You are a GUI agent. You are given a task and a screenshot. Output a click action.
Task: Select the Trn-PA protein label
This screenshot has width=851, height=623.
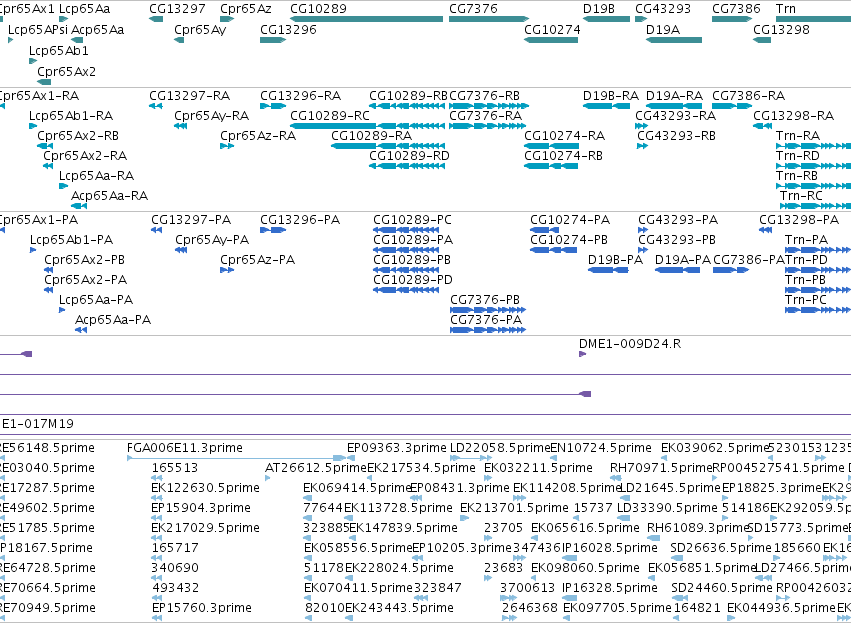(806, 240)
